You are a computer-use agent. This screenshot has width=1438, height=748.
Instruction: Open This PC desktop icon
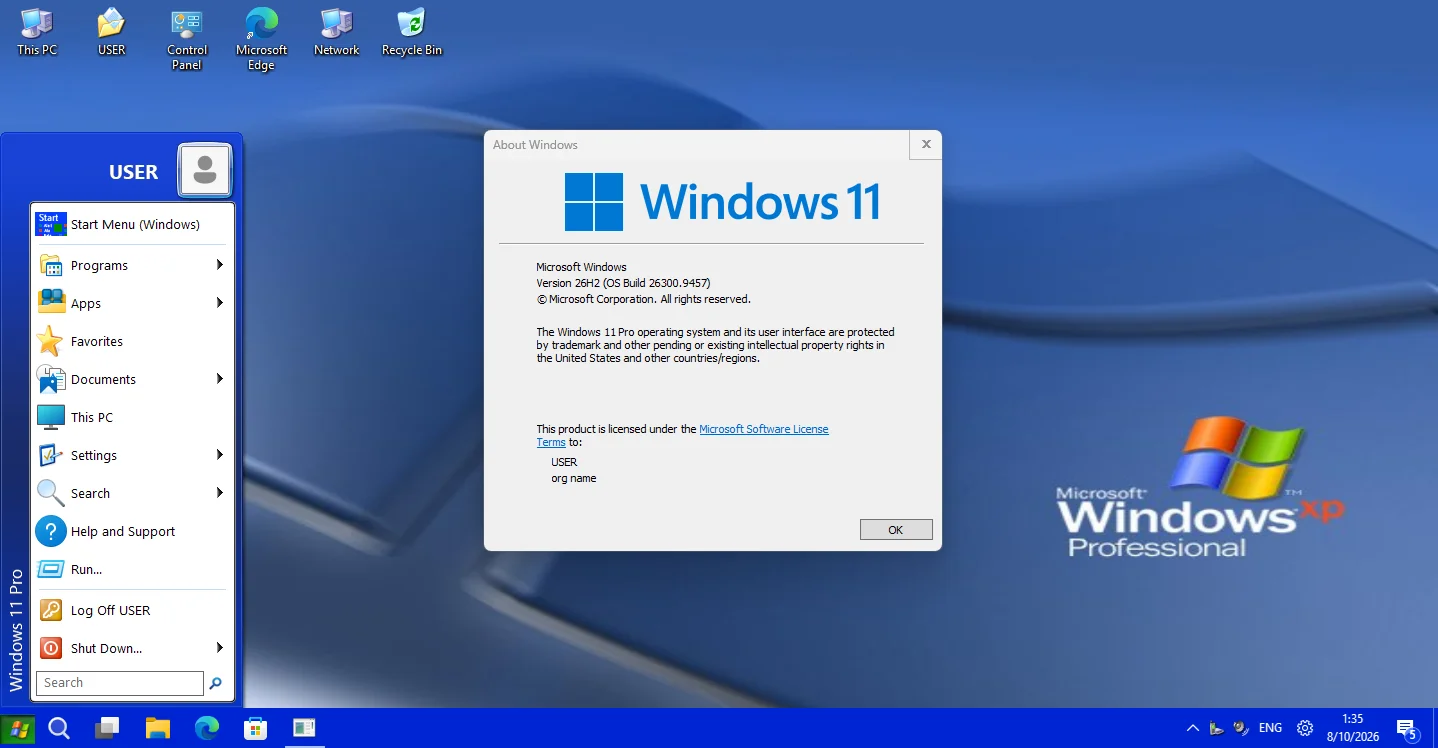[37, 32]
